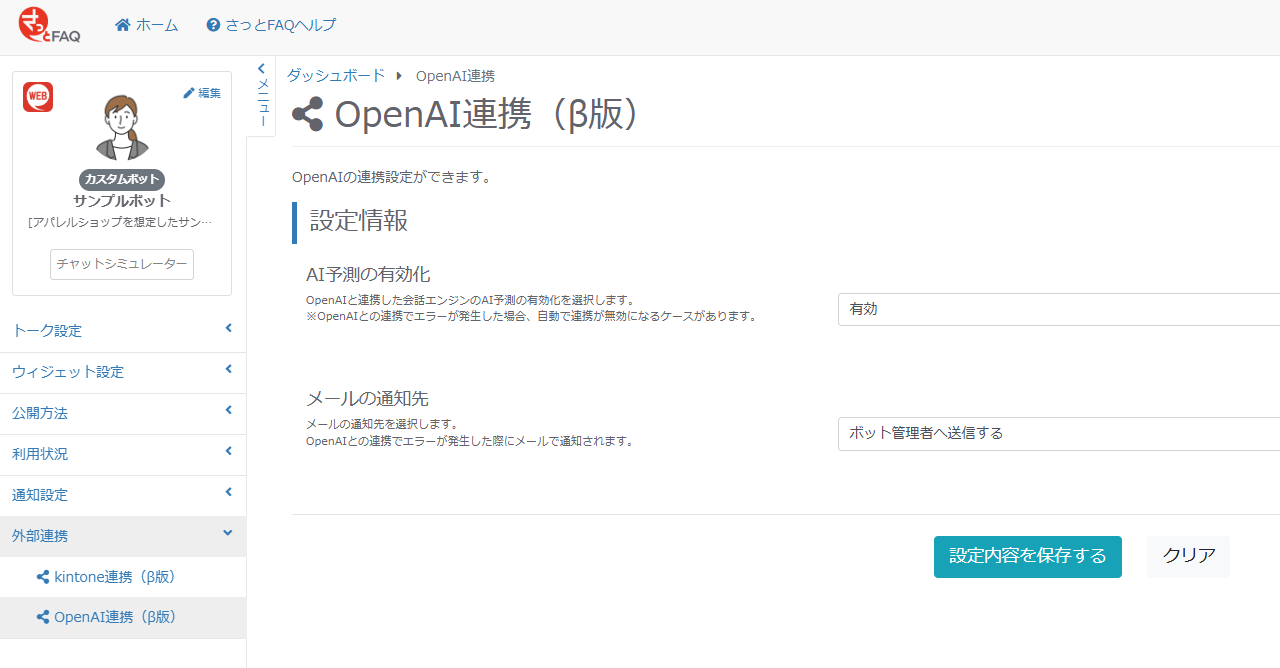Expand the 公開方法 menu section
Viewport: 1280px width, 668px height.
[x=122, y=413]
